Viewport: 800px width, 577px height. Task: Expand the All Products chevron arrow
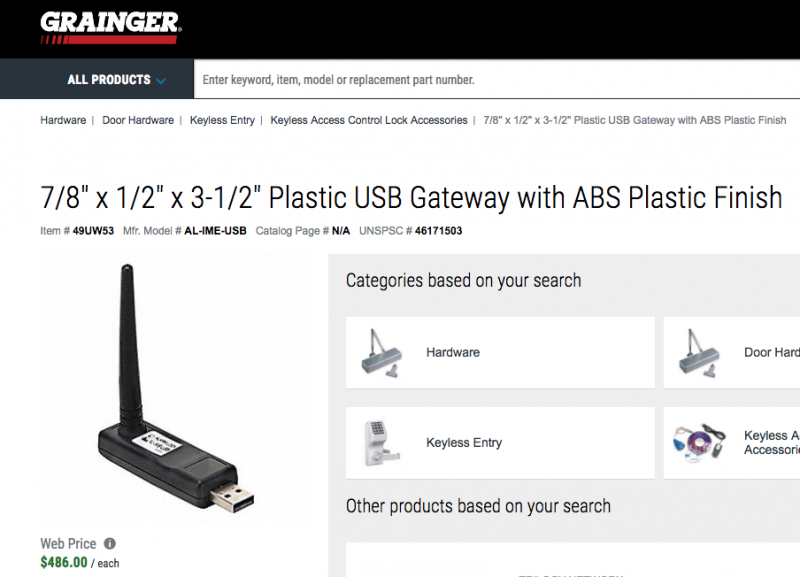pyautogui.click(x=161, y=81)
